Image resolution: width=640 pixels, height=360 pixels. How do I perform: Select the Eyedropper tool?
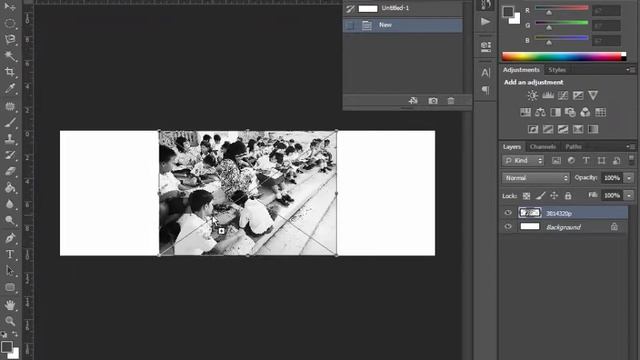10,89
